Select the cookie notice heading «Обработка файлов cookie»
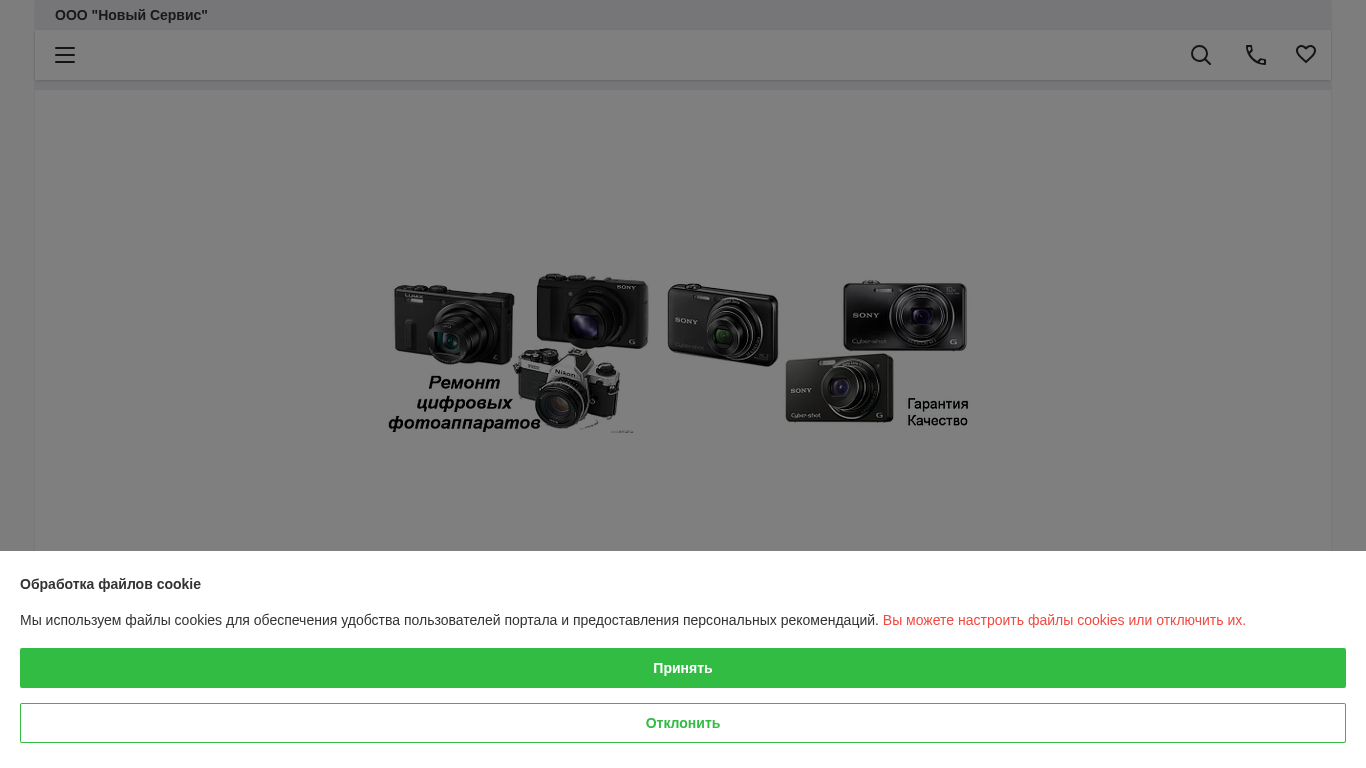 pos(110,584)
